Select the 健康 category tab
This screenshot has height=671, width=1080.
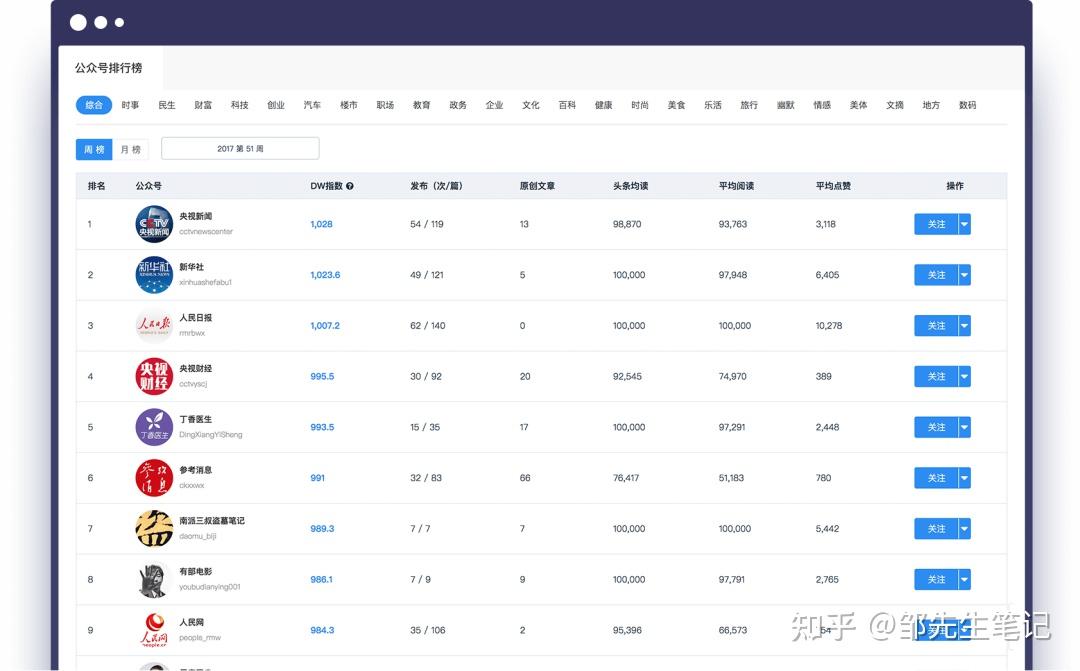pyautogui.click(x=604, y=105)
